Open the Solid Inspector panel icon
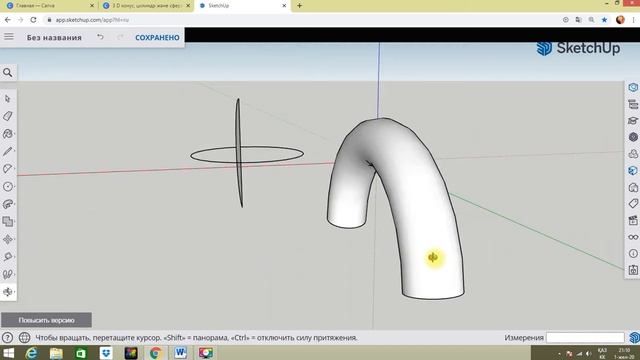Screen dimensions: 640x360 coord(633,270)
